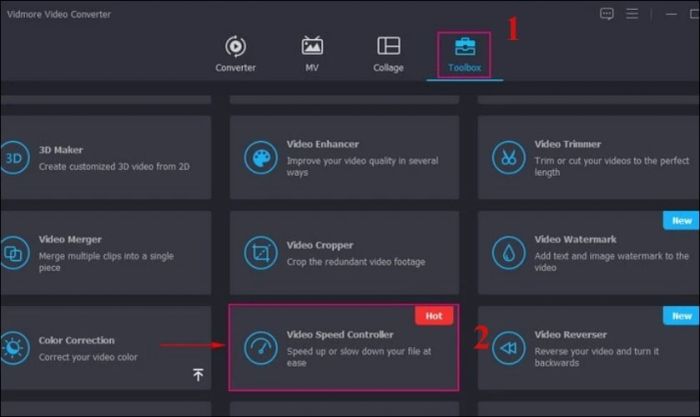Open the MV tab
Screen dimensions: 700x417
tap(312, 54)
